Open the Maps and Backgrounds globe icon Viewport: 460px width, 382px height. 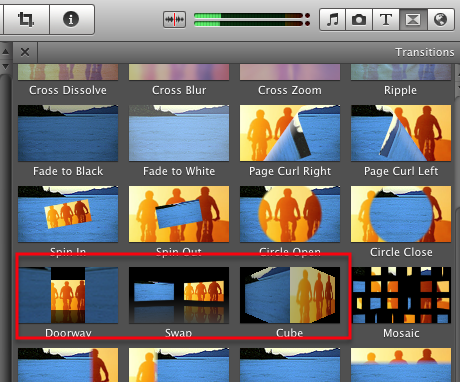pos(441,20)
